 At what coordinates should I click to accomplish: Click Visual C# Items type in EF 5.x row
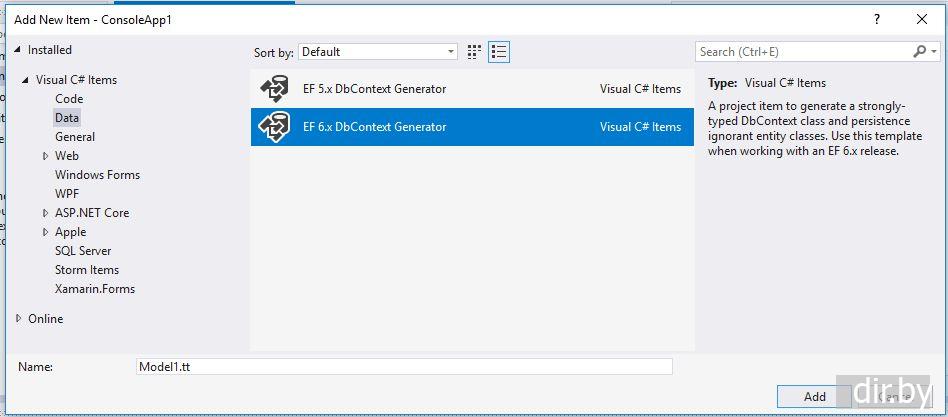click(640, 89)
